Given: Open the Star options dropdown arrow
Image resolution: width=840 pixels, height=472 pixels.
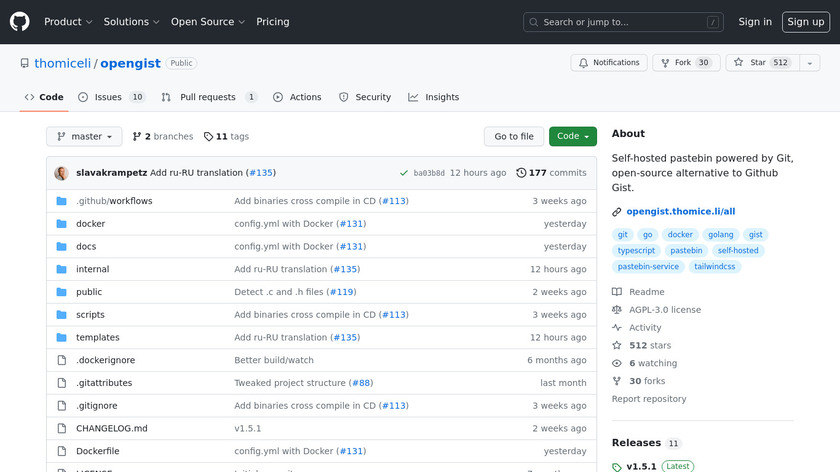Looking at the screenshot, I should [808, 63].
